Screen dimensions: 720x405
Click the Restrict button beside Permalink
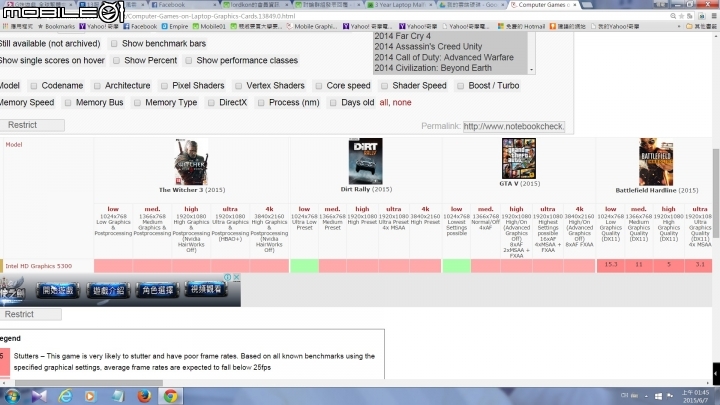(x=32, y=125)
